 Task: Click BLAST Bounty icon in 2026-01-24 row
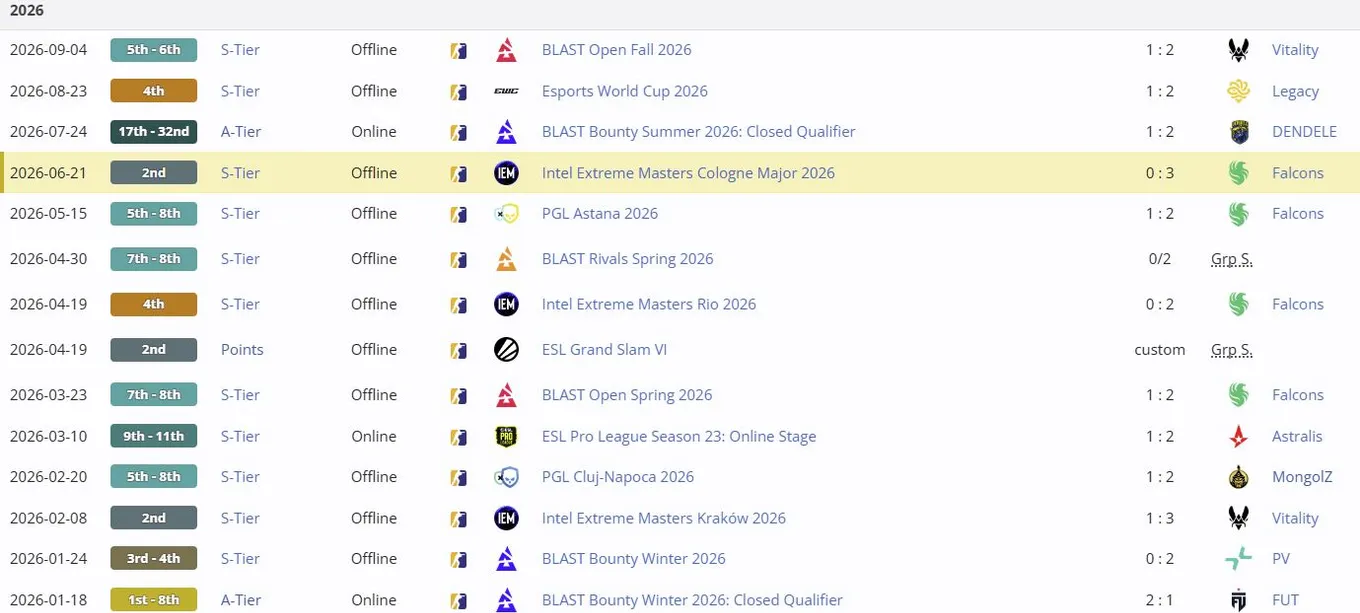tap(506, 559)
